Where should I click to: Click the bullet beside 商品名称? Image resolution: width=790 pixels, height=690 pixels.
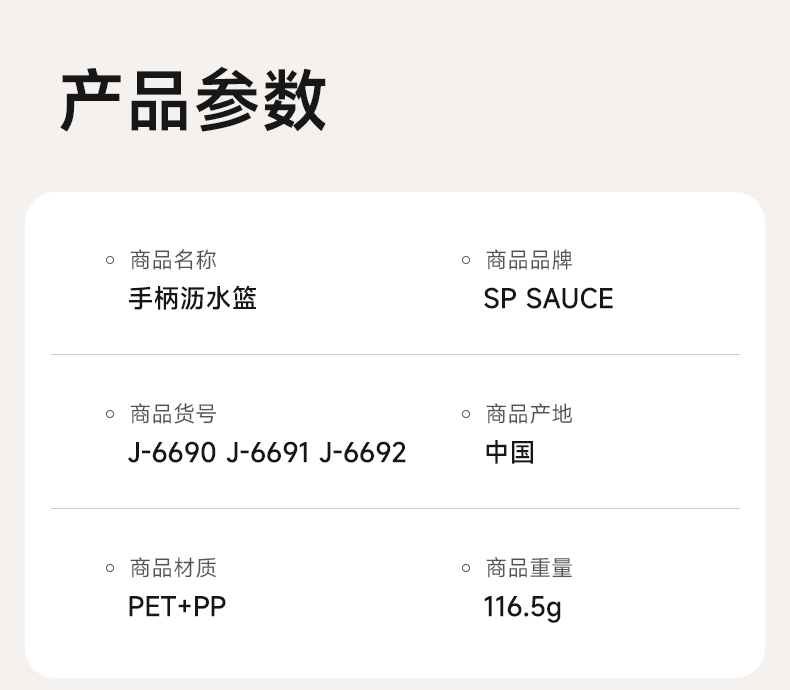coord(110,260)
